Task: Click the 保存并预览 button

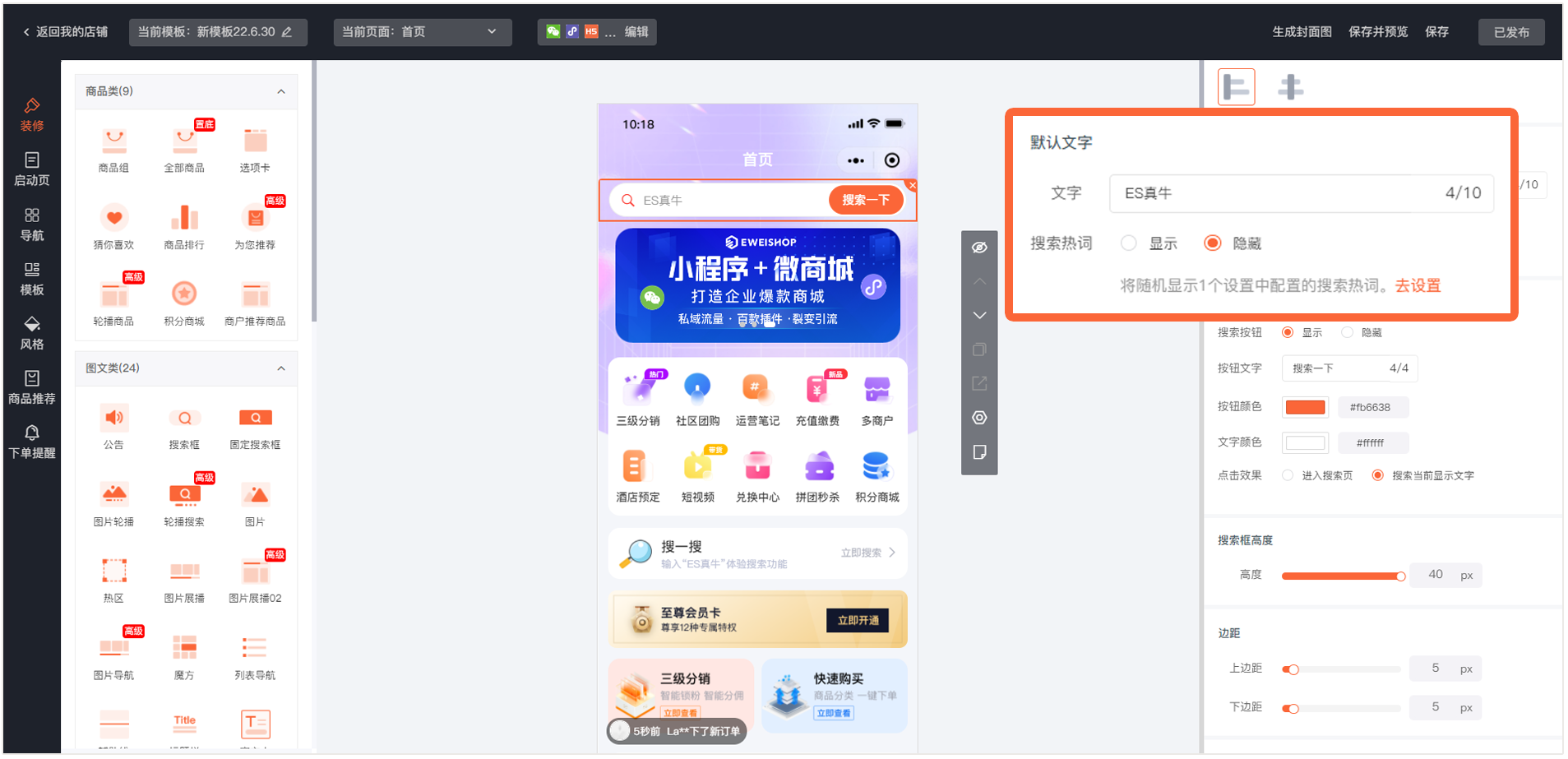Action: click(1377, 32)
